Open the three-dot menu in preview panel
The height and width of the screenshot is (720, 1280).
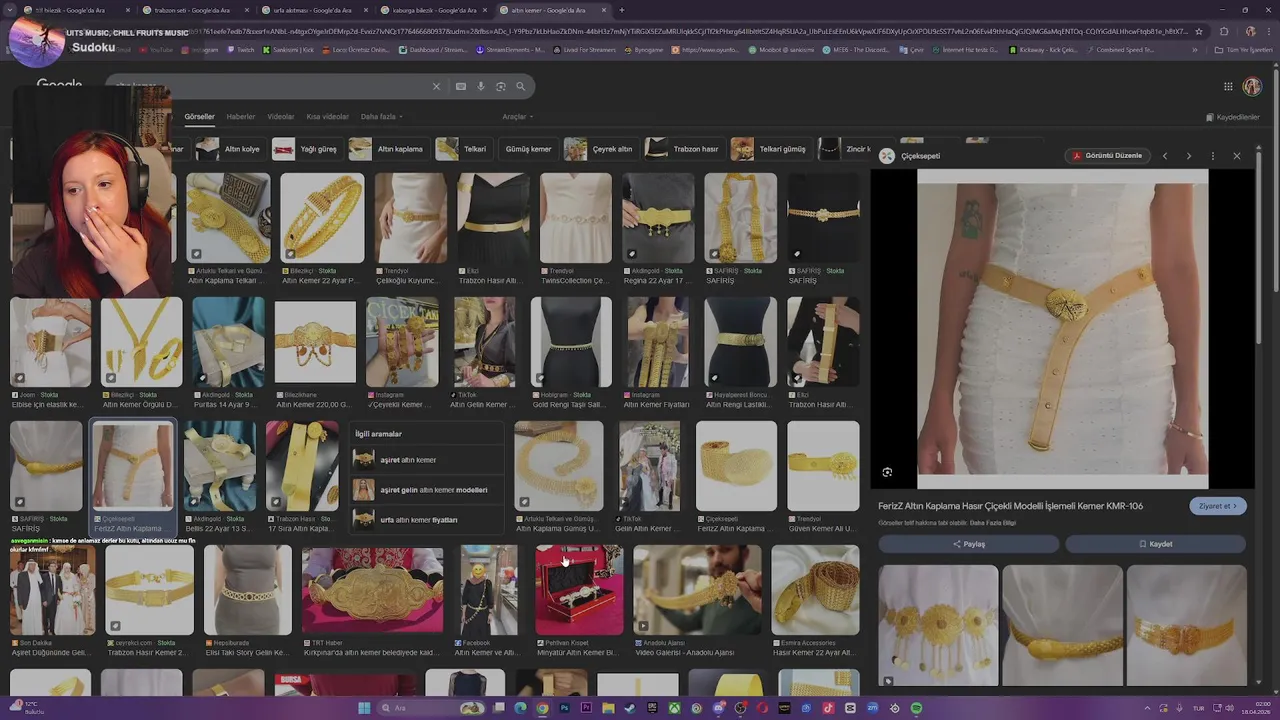point(1212,156)
